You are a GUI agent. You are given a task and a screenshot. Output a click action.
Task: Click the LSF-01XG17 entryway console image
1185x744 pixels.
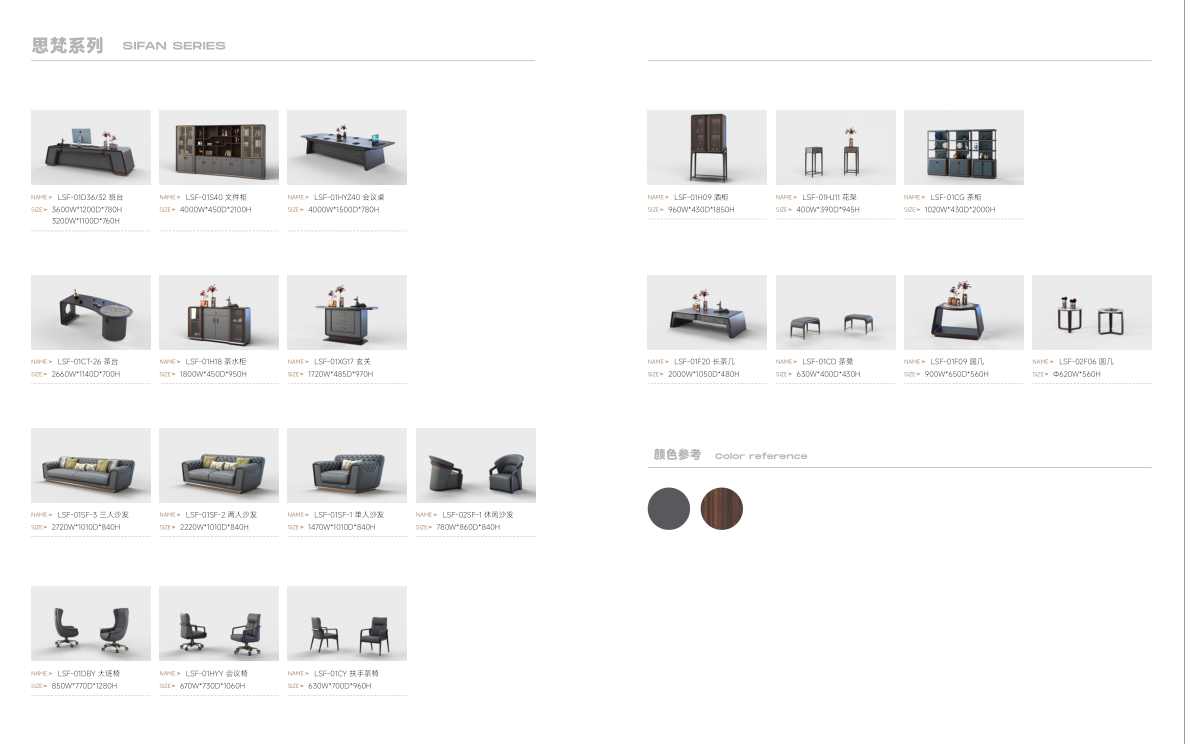click(347, 312)
